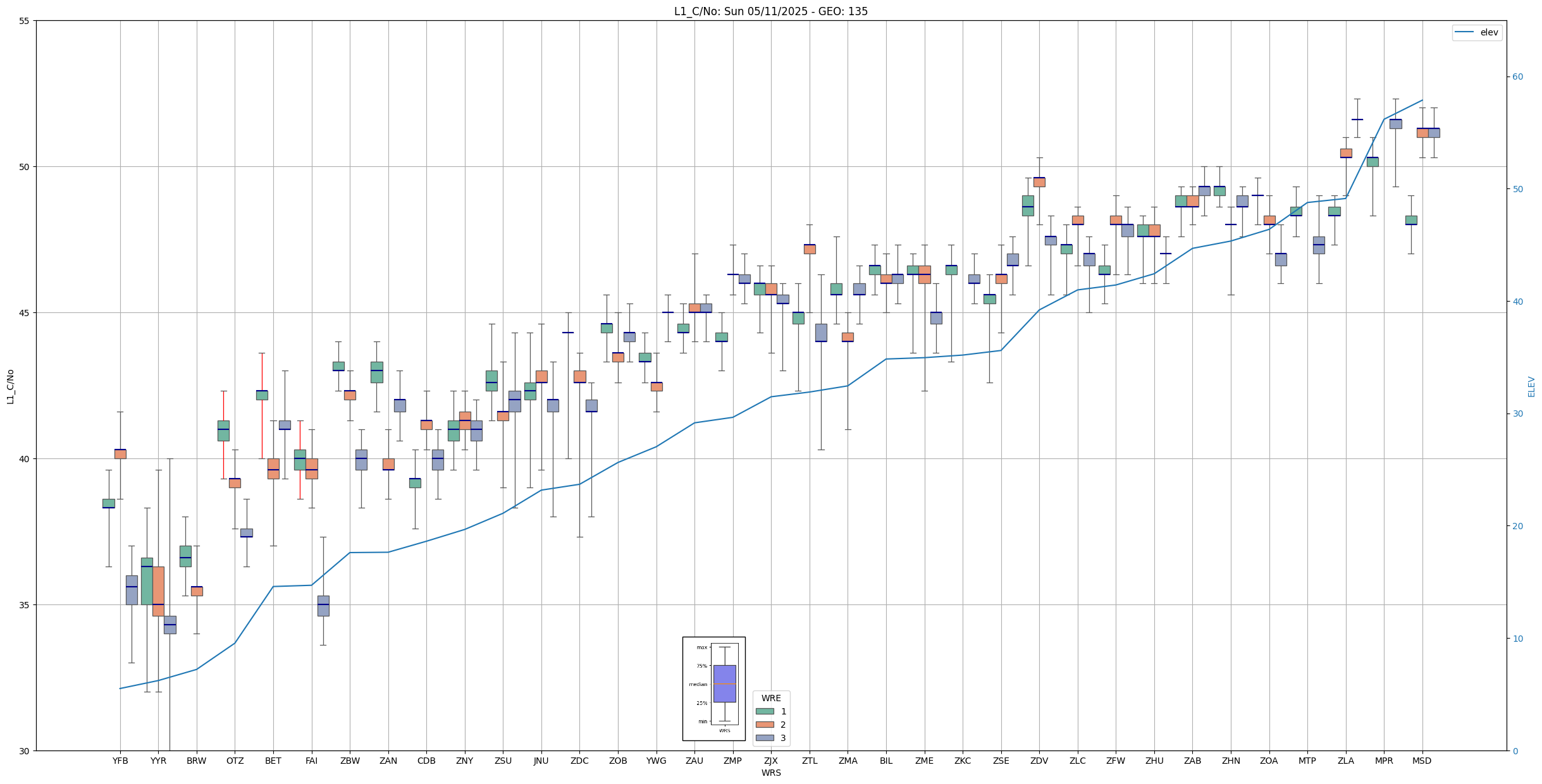Click the MSD station label on the x-axis
The height and width of the screenshot is (784, 1542).
tap(1422, 761)
